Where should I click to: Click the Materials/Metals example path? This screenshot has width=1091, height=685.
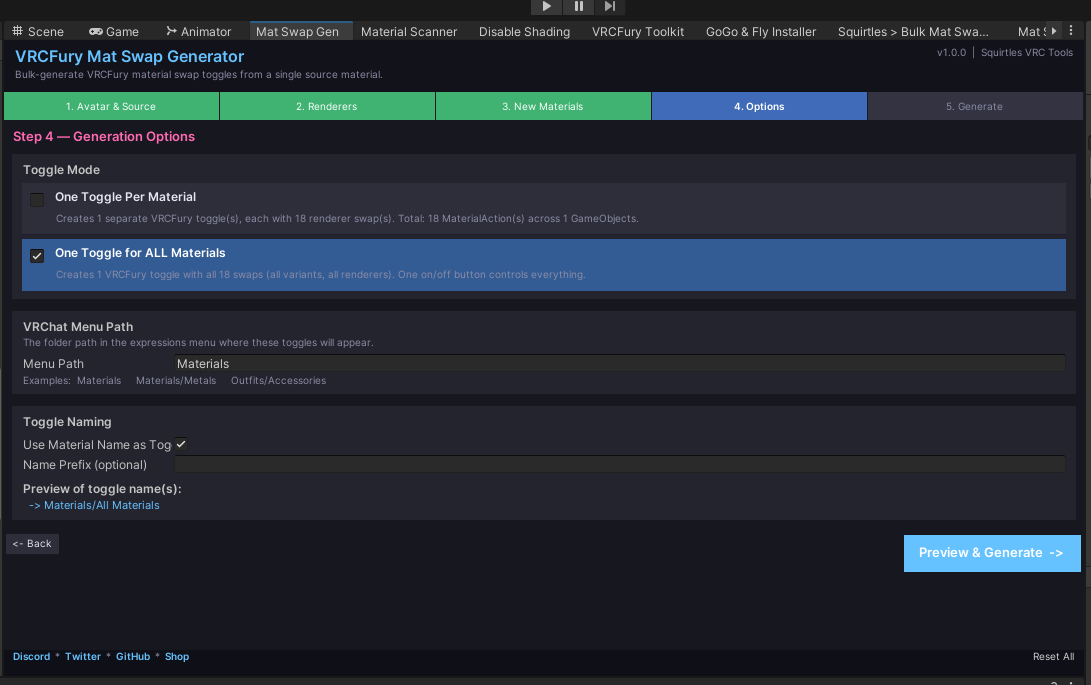pos(176,381)
